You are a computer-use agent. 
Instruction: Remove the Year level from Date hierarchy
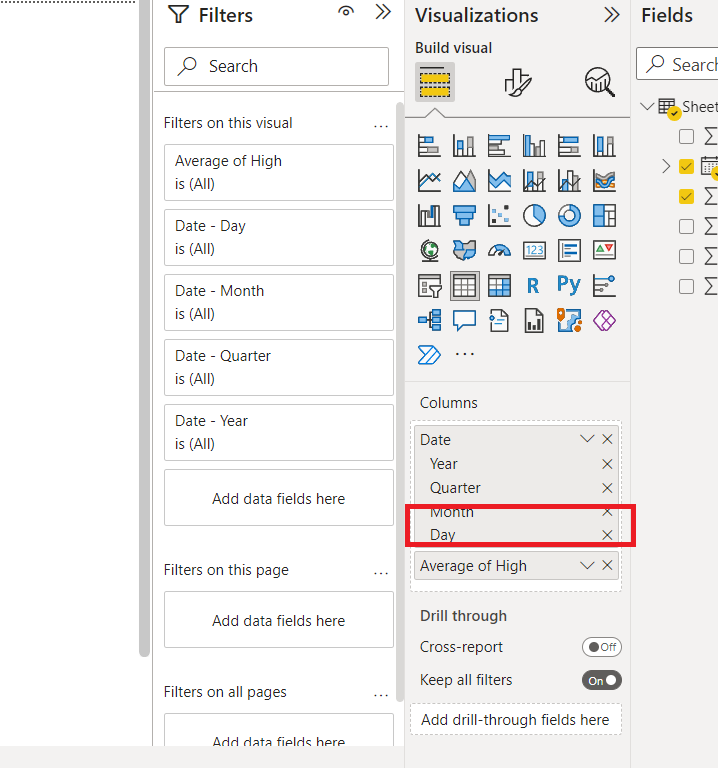click(607, 464)
